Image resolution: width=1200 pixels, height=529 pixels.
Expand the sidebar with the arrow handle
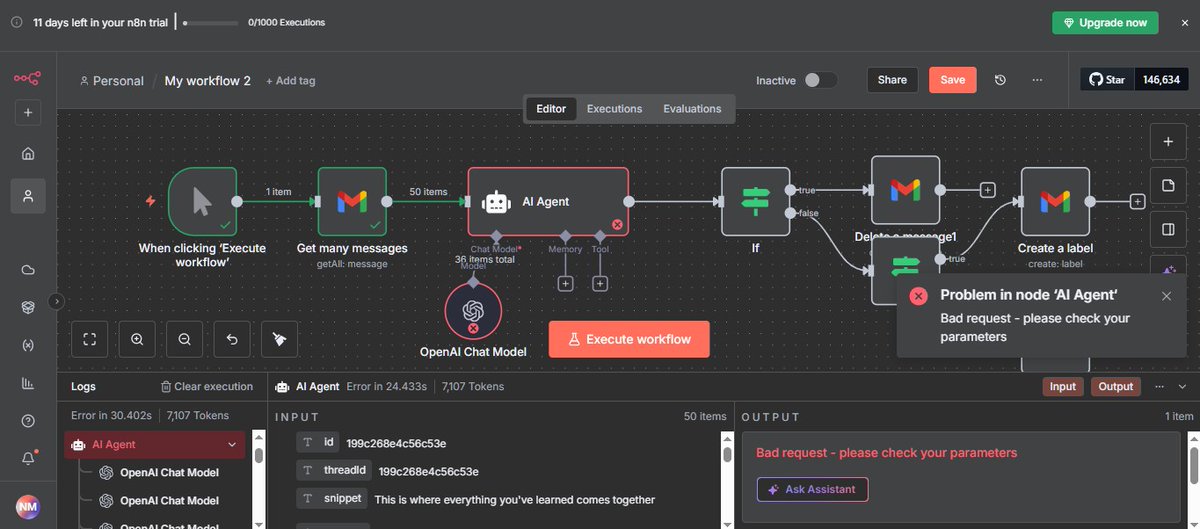point(56,301)
